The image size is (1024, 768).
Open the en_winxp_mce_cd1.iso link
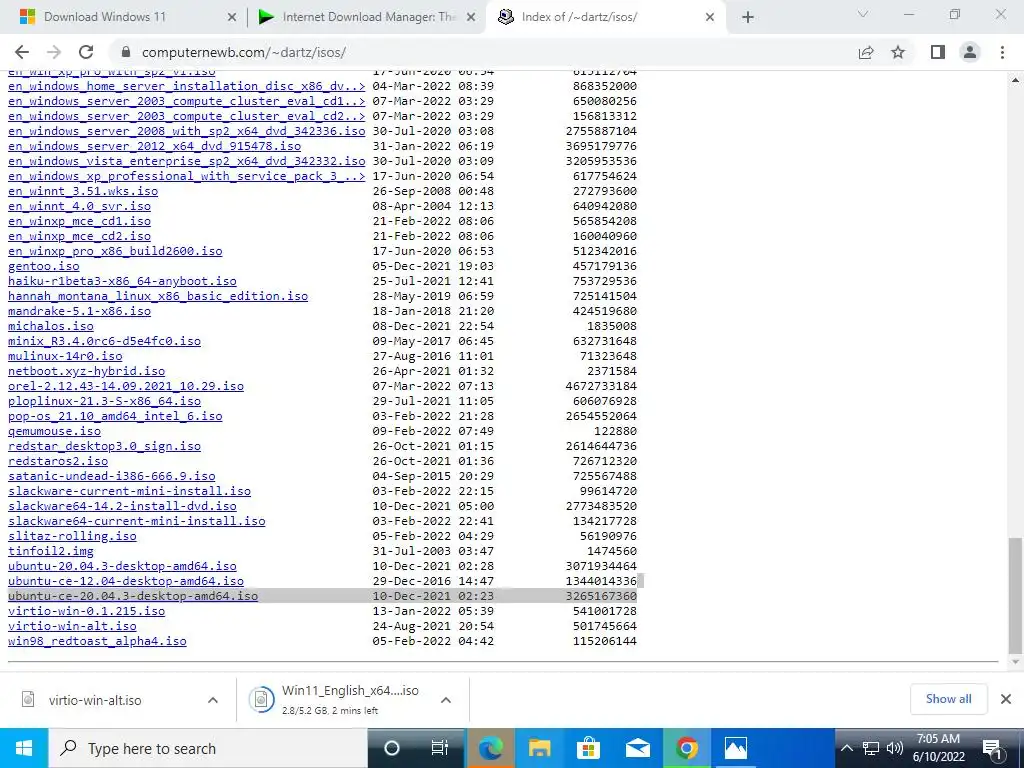click(x=79, y=221)
